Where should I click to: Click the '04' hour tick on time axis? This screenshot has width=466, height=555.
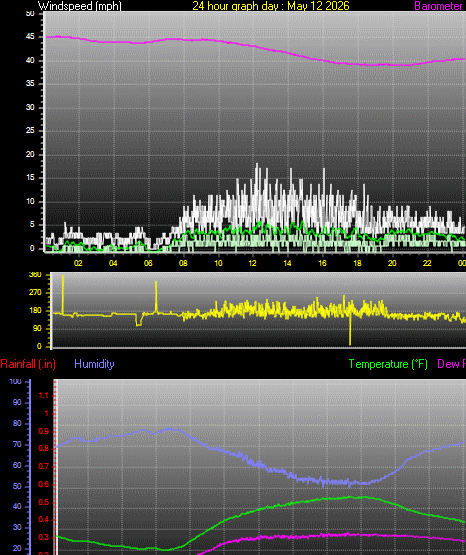(113, 263)
